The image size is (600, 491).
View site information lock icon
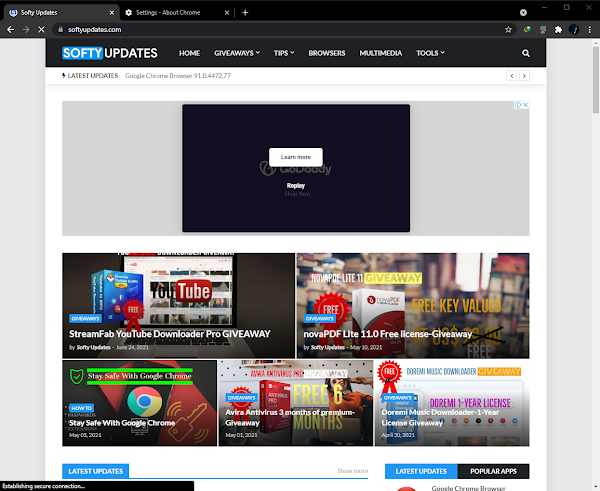click(x=60, y=29)
